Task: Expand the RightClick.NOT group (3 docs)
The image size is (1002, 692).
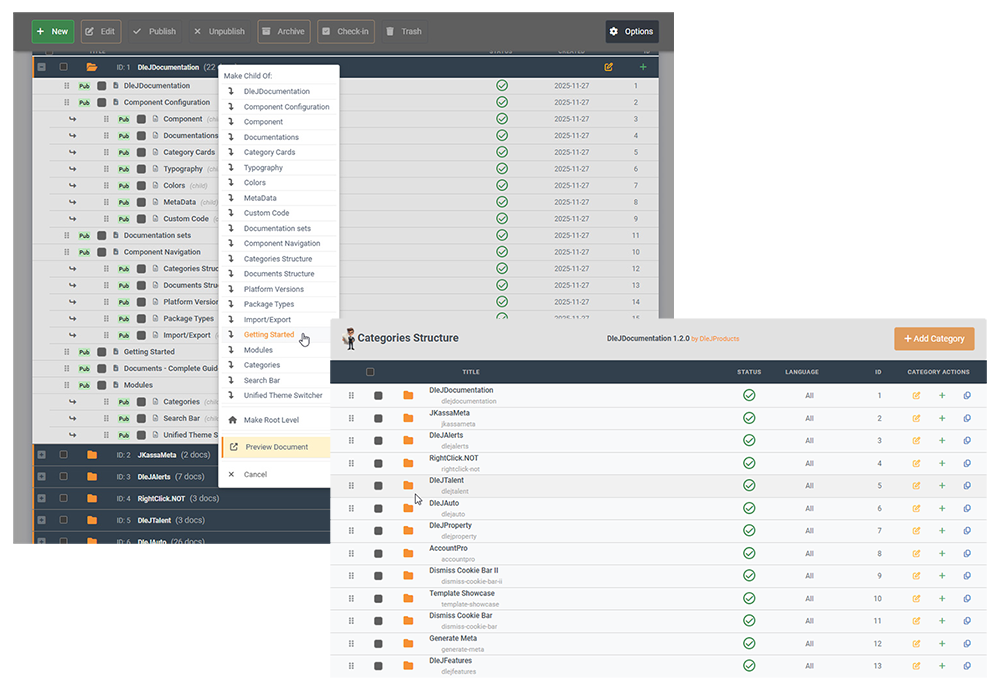Action: (x=41, y=498)
